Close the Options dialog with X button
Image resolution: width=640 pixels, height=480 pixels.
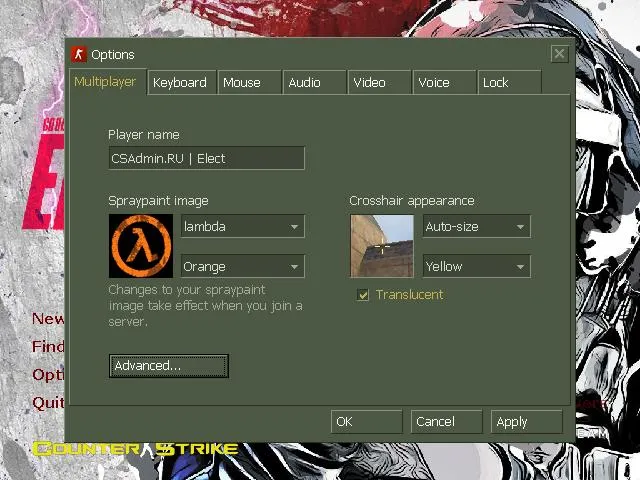click(559, 54)
